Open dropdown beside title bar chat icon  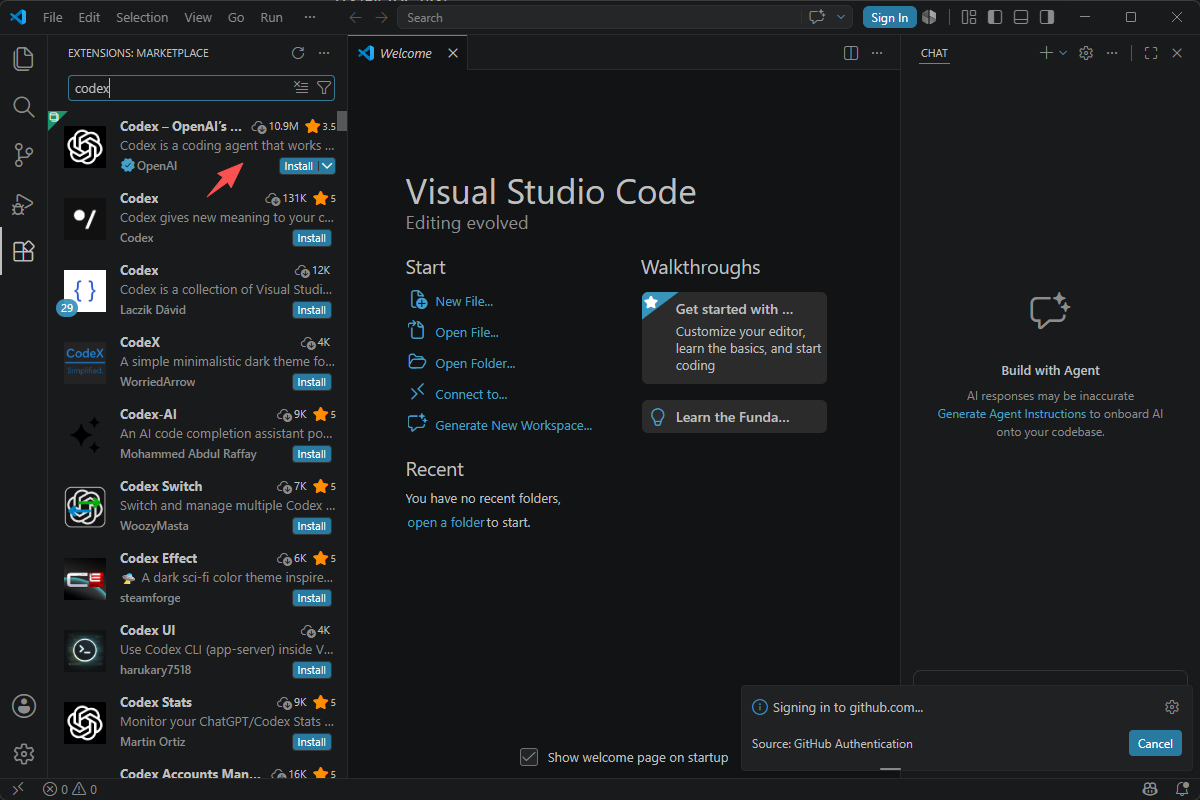tap(842, 17)
